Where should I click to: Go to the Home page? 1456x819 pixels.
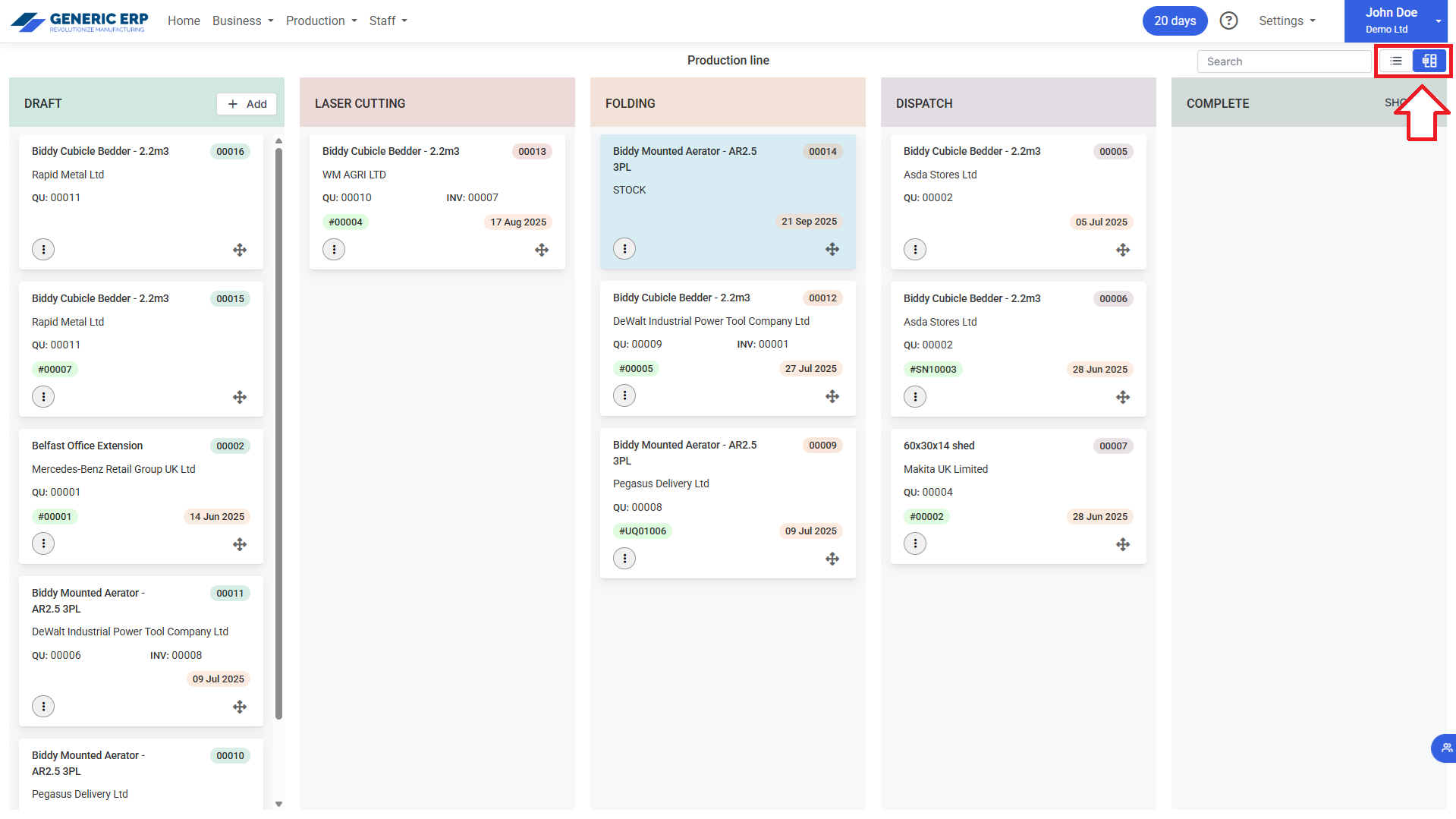tap(184, 20)
